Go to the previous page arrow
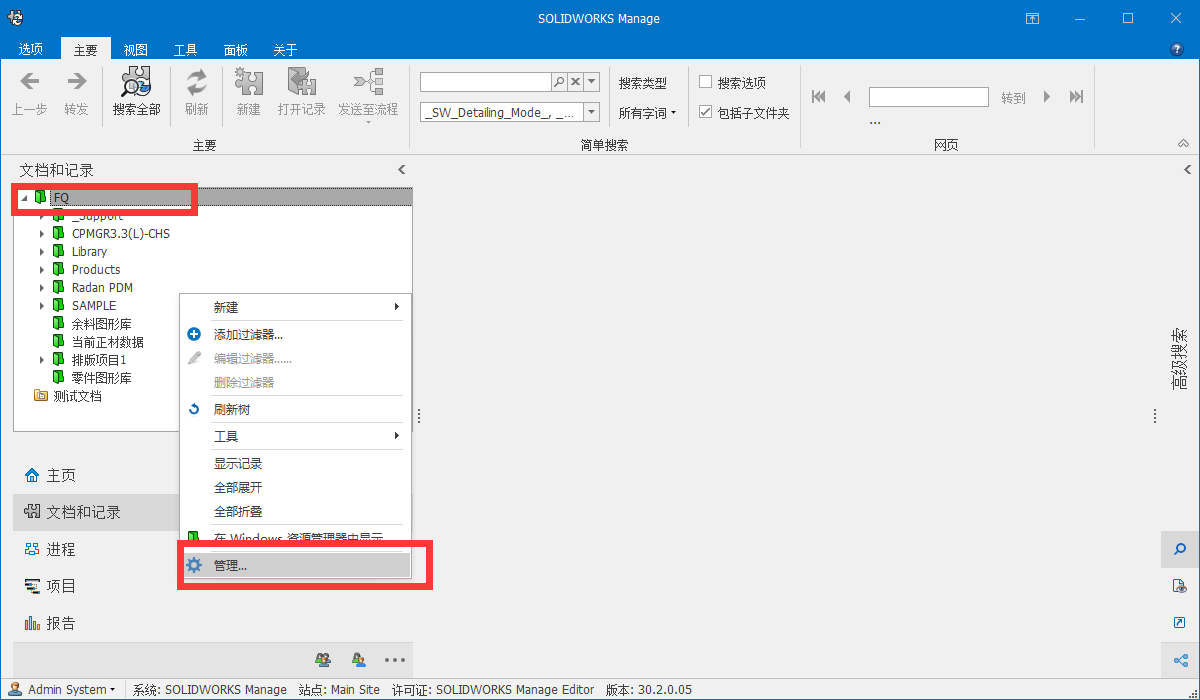 [847, 97]
